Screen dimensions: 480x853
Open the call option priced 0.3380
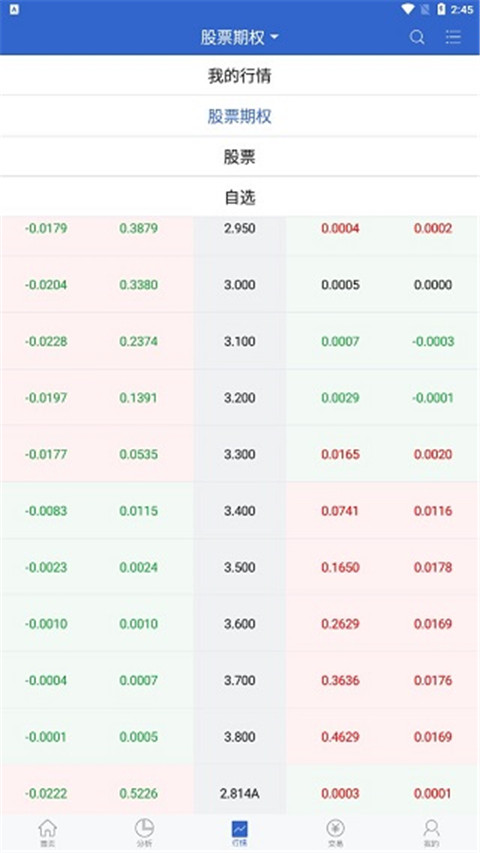pos(139,285)
